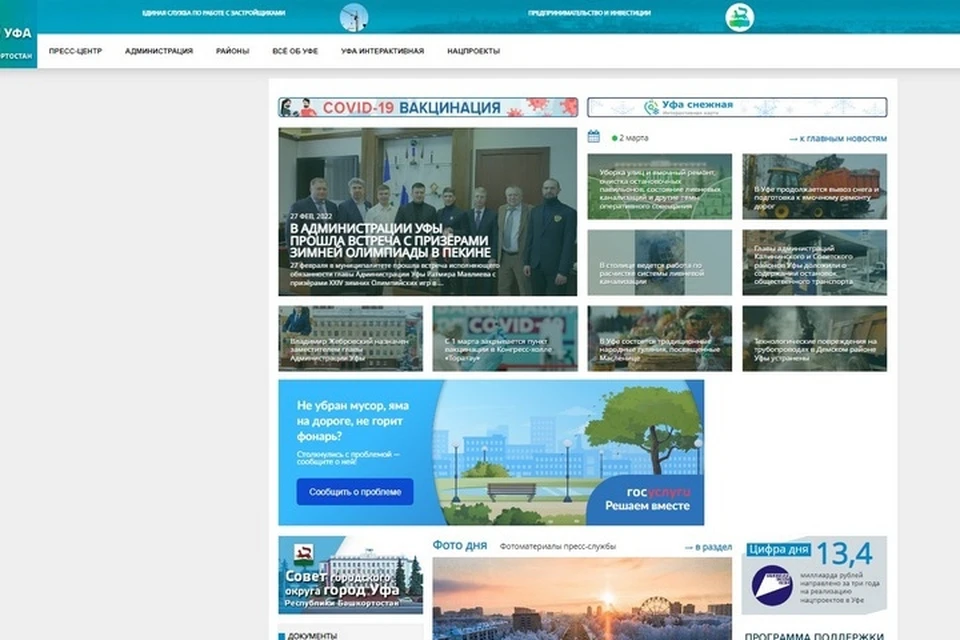Viewport: 960px width, 640px height.
Task: Click the green round investment icon
Action: [x=740, y=17]
